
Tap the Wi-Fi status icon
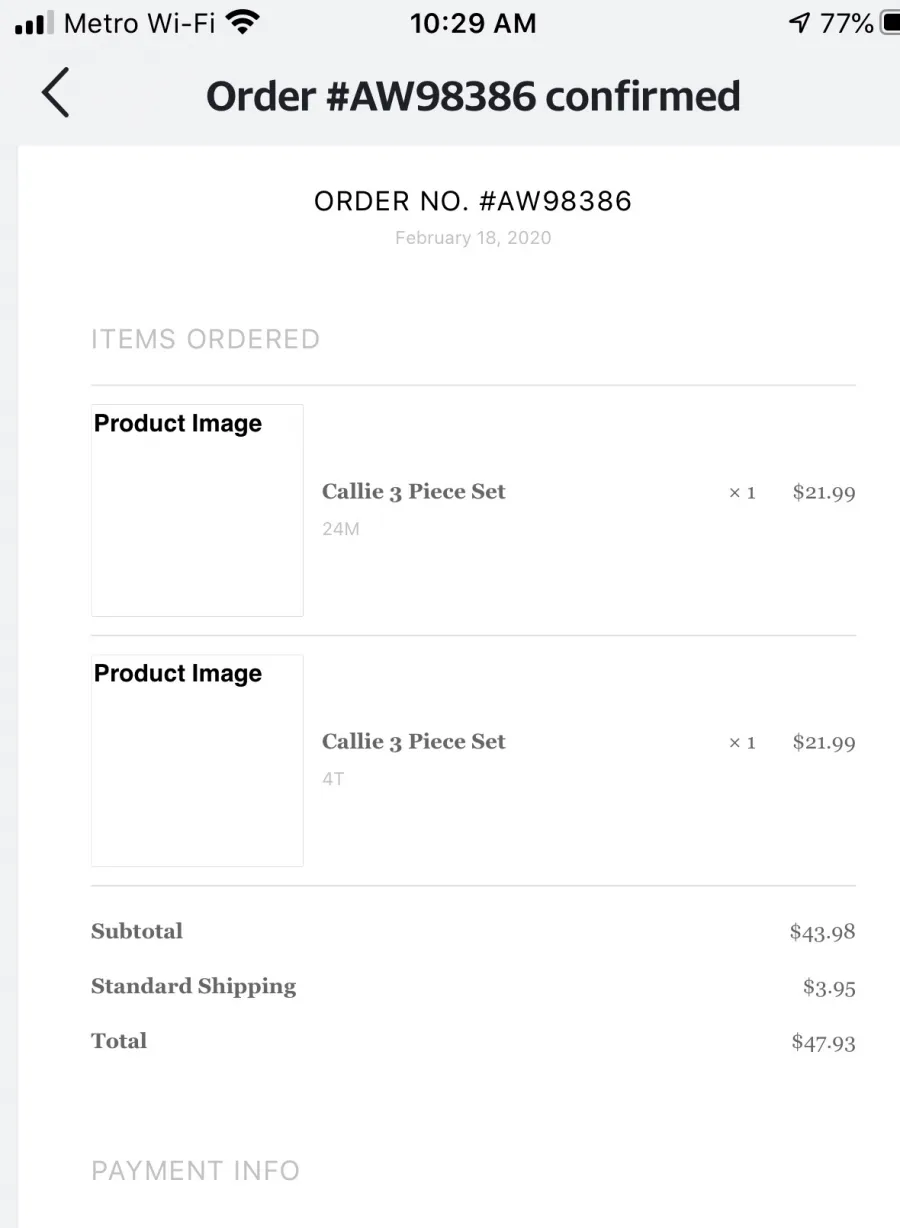[242, 22]
